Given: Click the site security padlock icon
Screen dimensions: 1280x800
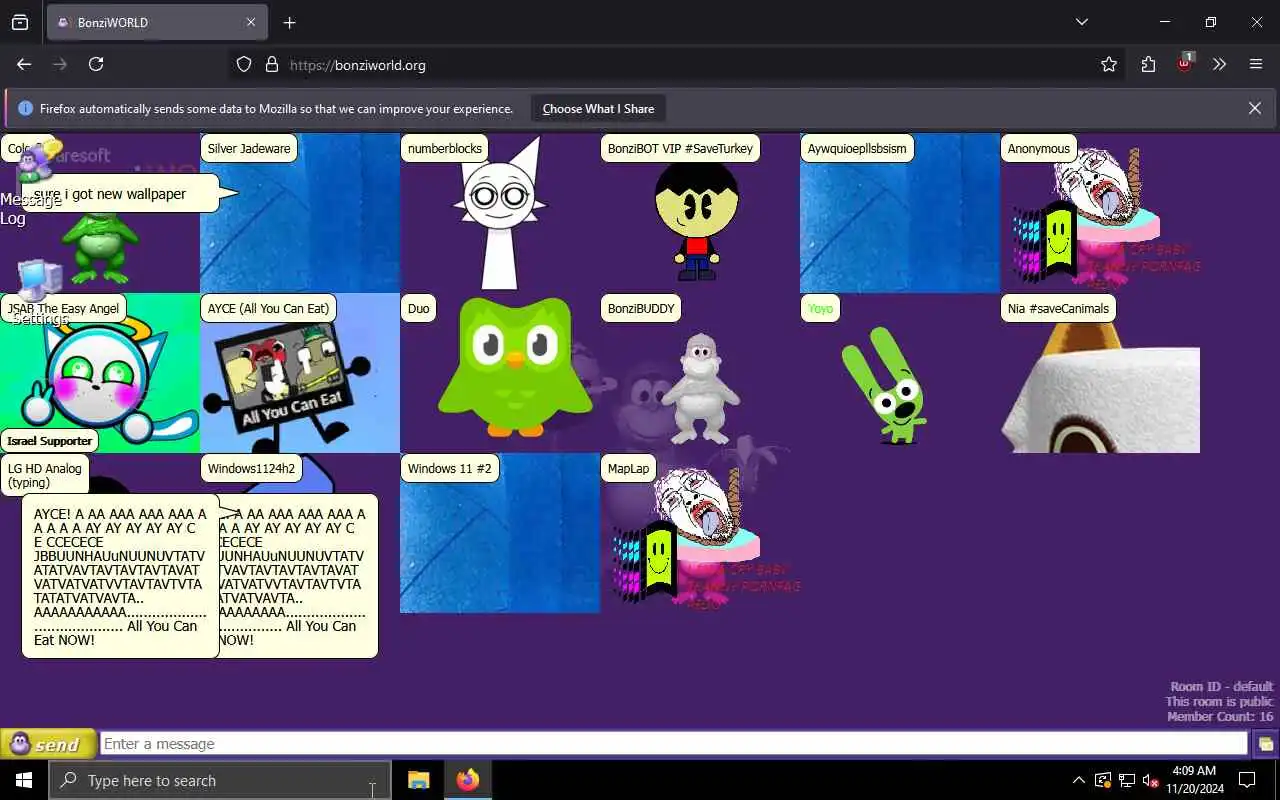Looking at the screenshot, I should [x=271, y=64].
